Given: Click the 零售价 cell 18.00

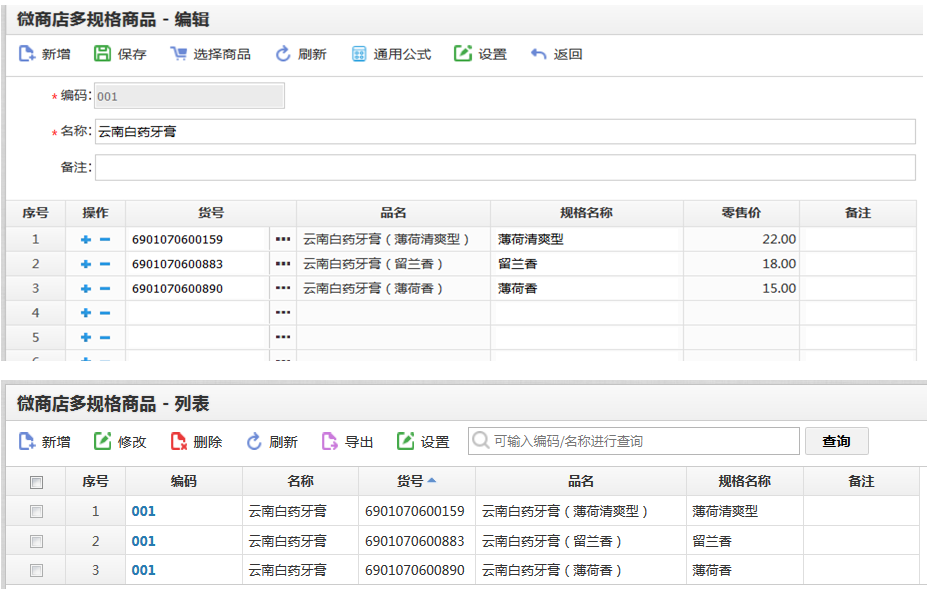Looking at the screenshot, I should (741, 264).
